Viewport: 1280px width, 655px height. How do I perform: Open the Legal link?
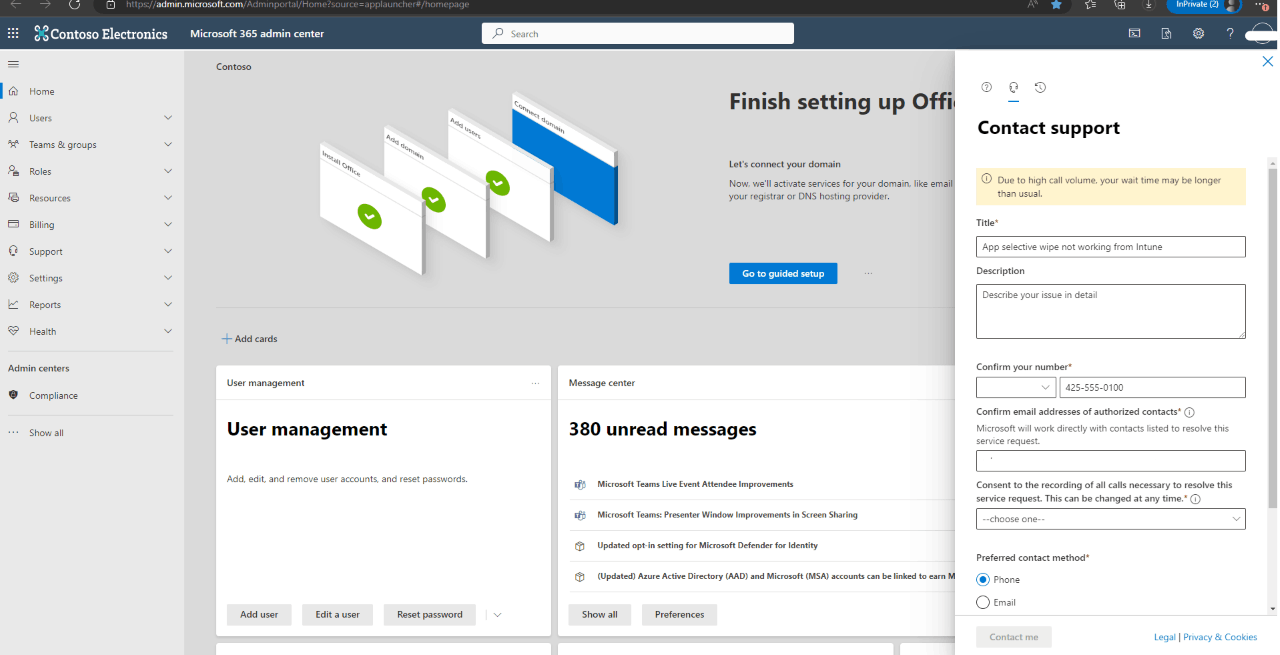pyautogui.click(x=1165, y=637)
